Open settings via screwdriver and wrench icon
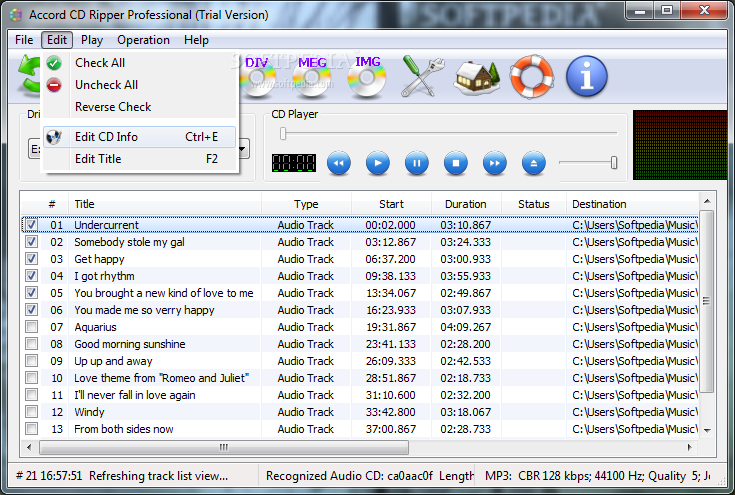The image size is (735, 495). [422, 76]
